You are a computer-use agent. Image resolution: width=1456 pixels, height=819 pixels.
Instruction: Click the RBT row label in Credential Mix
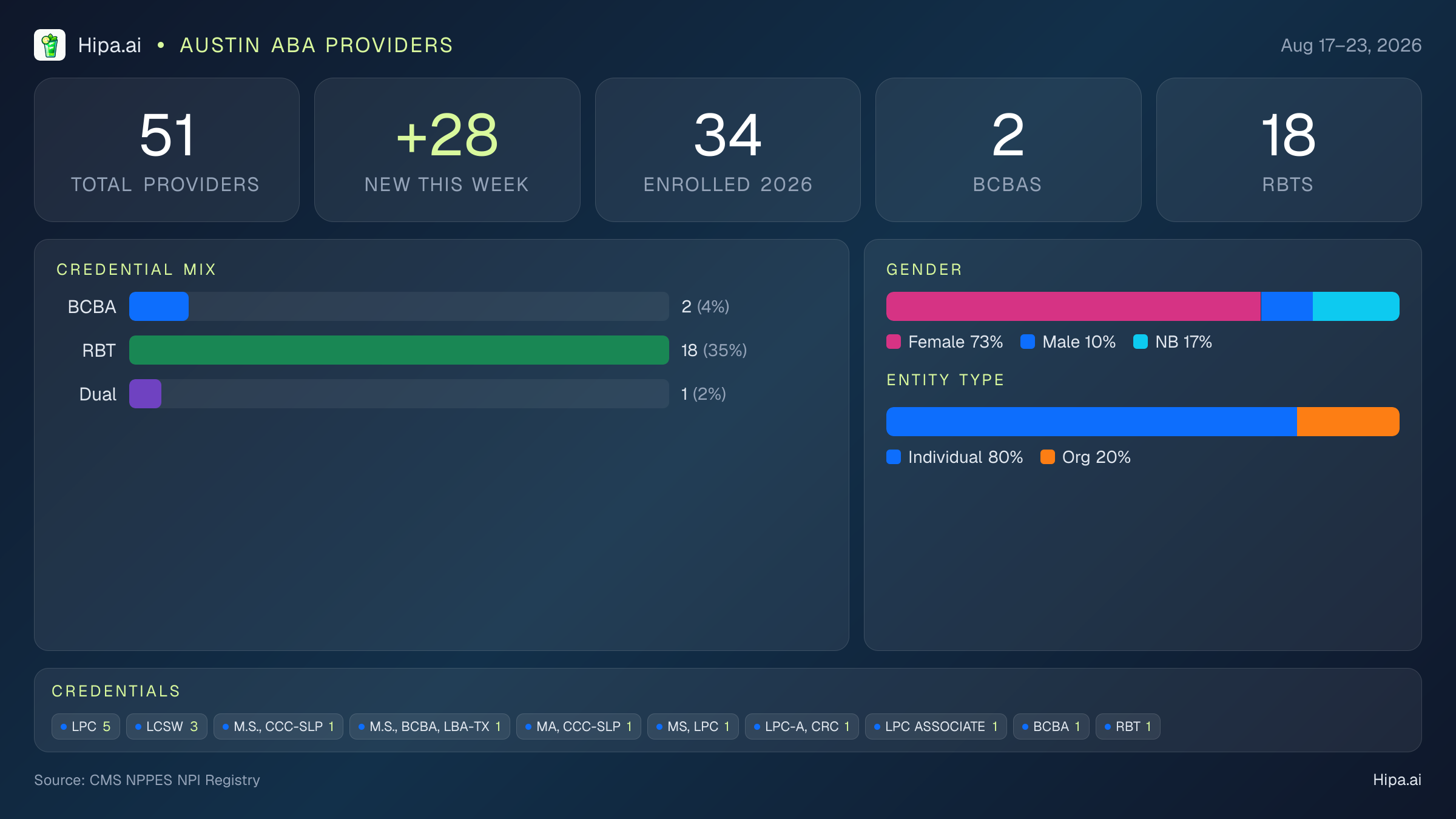pos(99,351)
